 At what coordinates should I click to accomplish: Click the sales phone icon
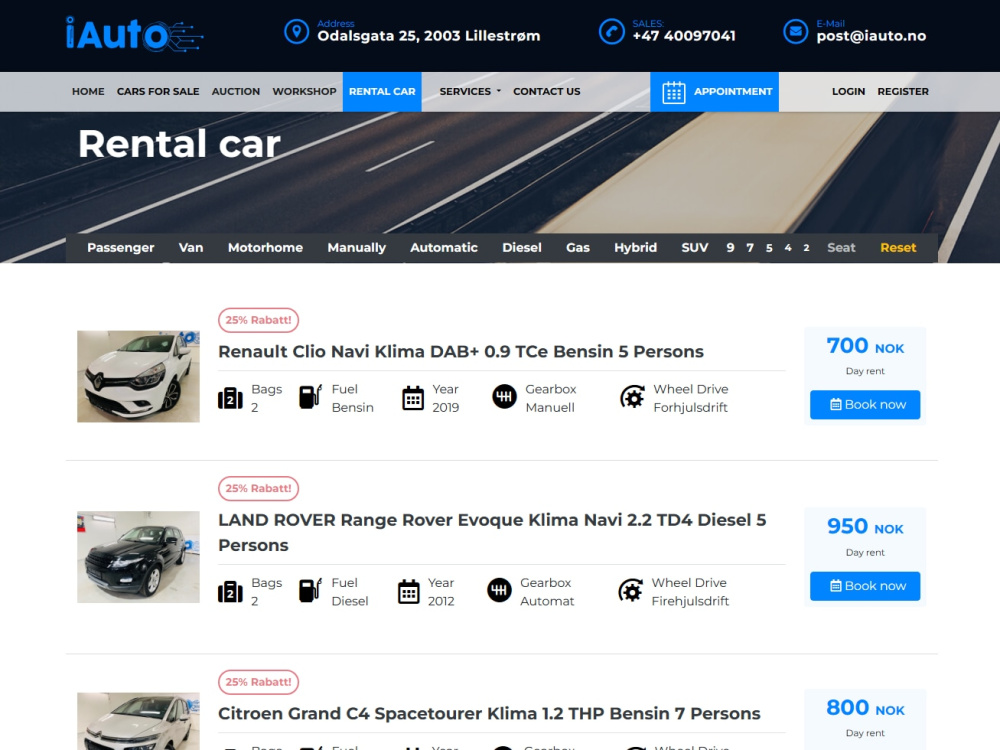click(x=612, y=31)
